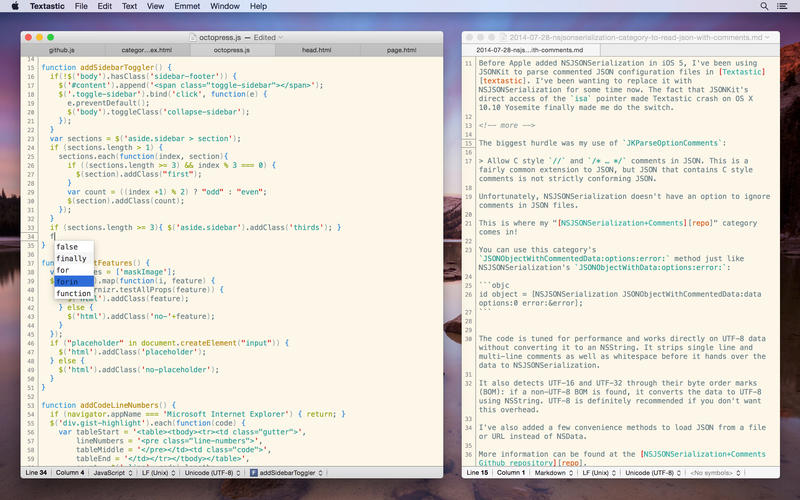Open Unicode (UTF-8) encoding dropdown in octopress.js window

(212, 473)
